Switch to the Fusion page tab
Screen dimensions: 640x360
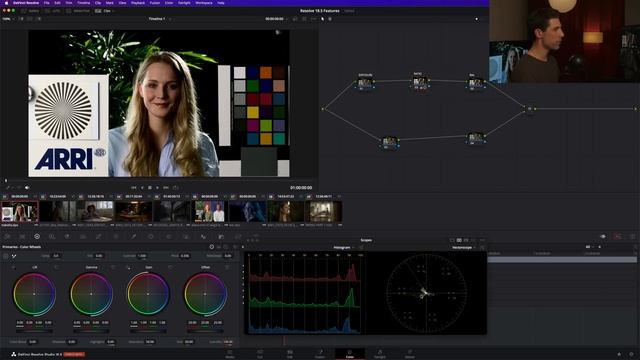pyautogui.click(x=320, y=354)
